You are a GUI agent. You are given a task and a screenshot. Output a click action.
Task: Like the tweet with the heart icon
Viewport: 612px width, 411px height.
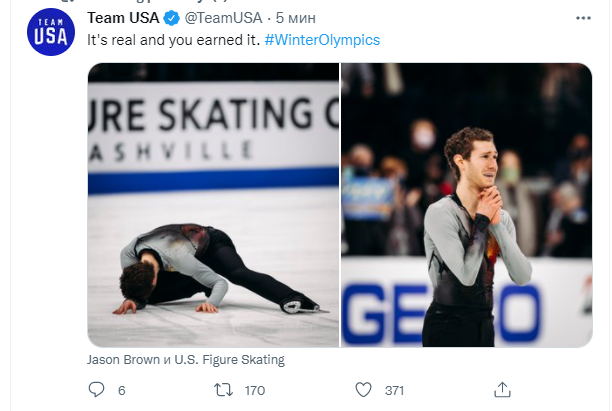[x=364, y=390]
